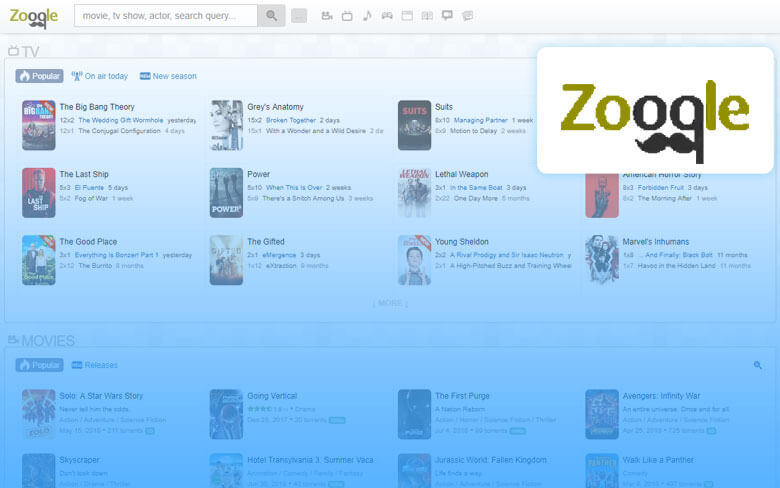Open The Gifted title link
The image size is (780, 488).
(x=266, y=242)
